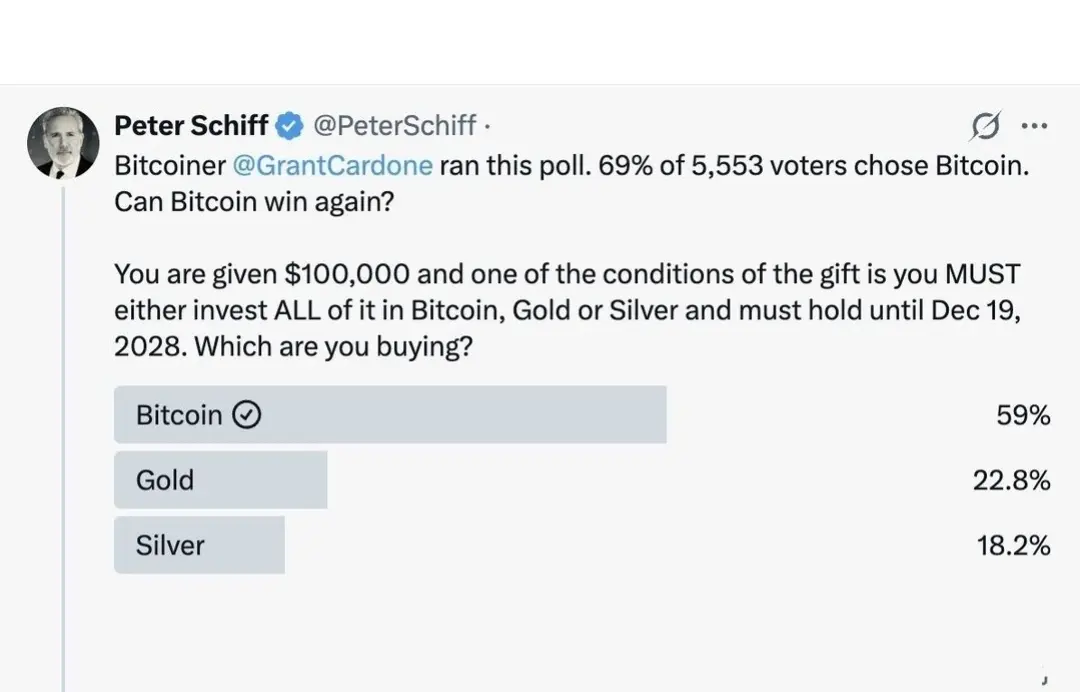Open Peter Schiff's profile avatar
The width and height of the screenshot is (1080, 692).
pos(63,143)
